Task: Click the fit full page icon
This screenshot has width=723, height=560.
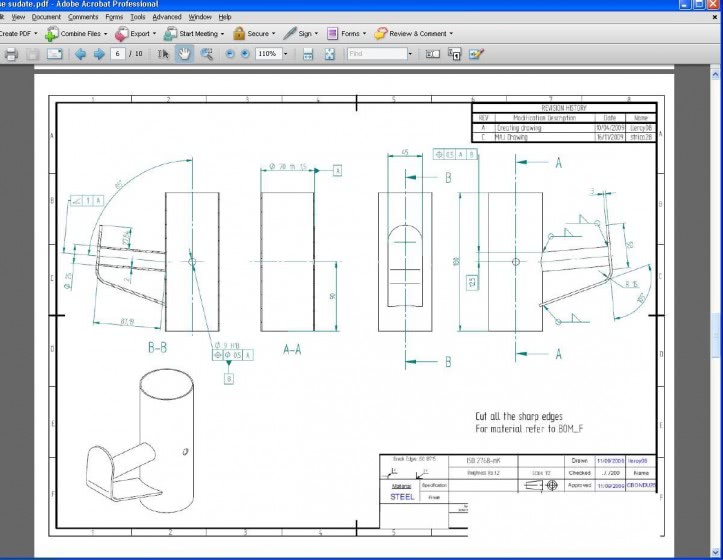Action: coord(330,54)
